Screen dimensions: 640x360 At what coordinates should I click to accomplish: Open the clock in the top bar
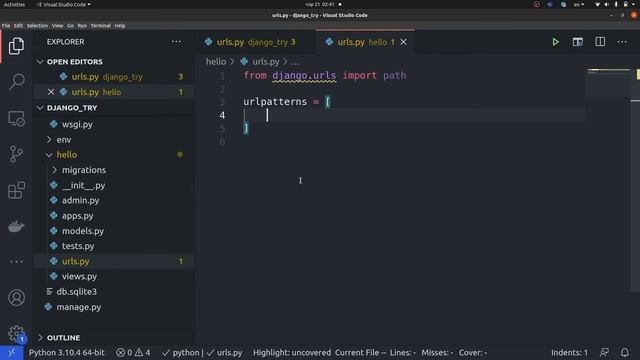click(320, 4)
